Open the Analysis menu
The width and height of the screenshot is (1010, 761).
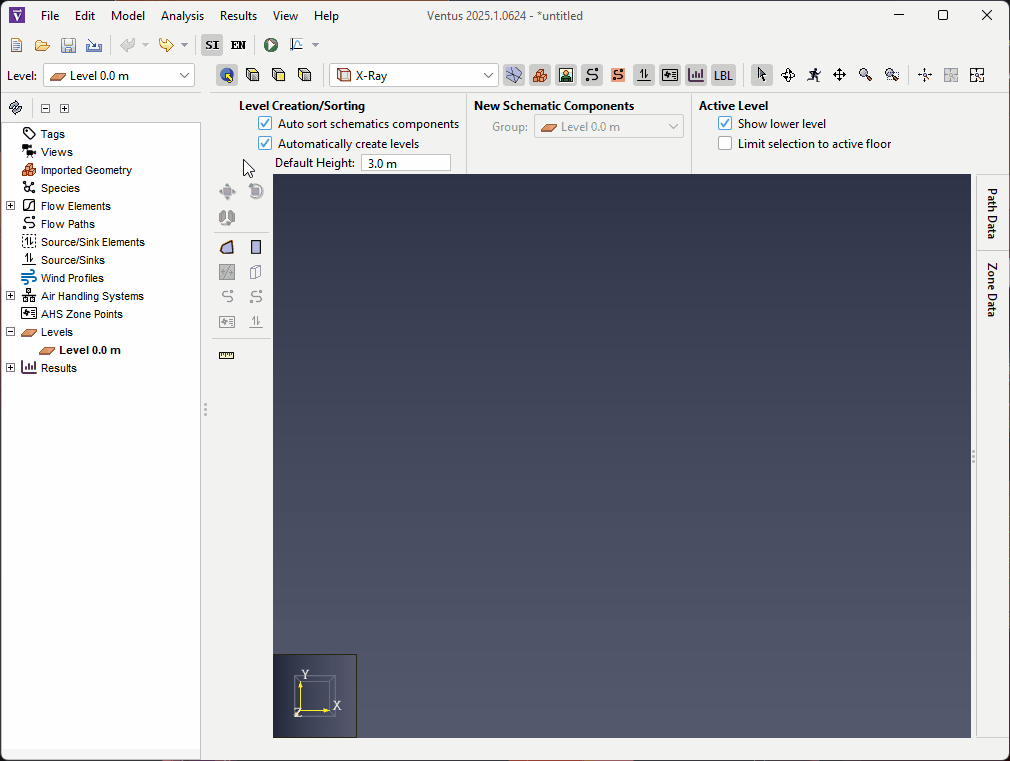(182, 15)
